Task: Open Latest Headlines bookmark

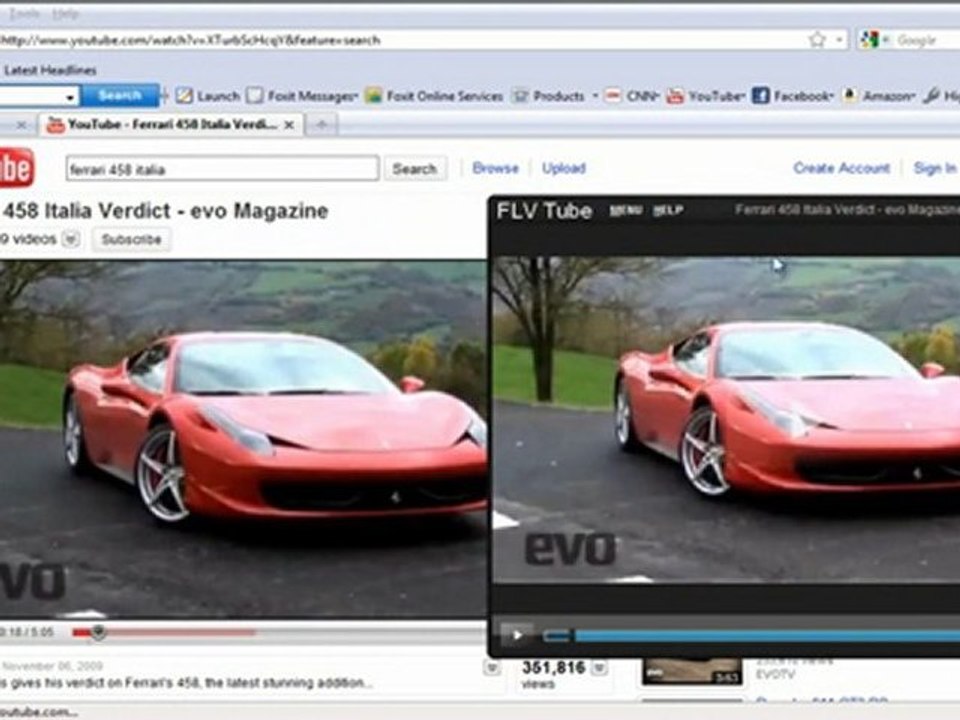Action: pos(50,70)
